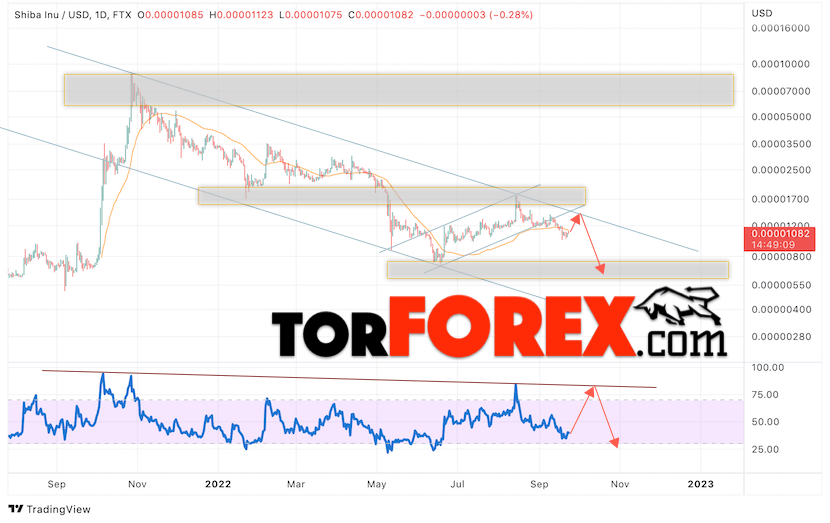
Task: Click price axis label 0.00007000
Action: tap(781, 91)
